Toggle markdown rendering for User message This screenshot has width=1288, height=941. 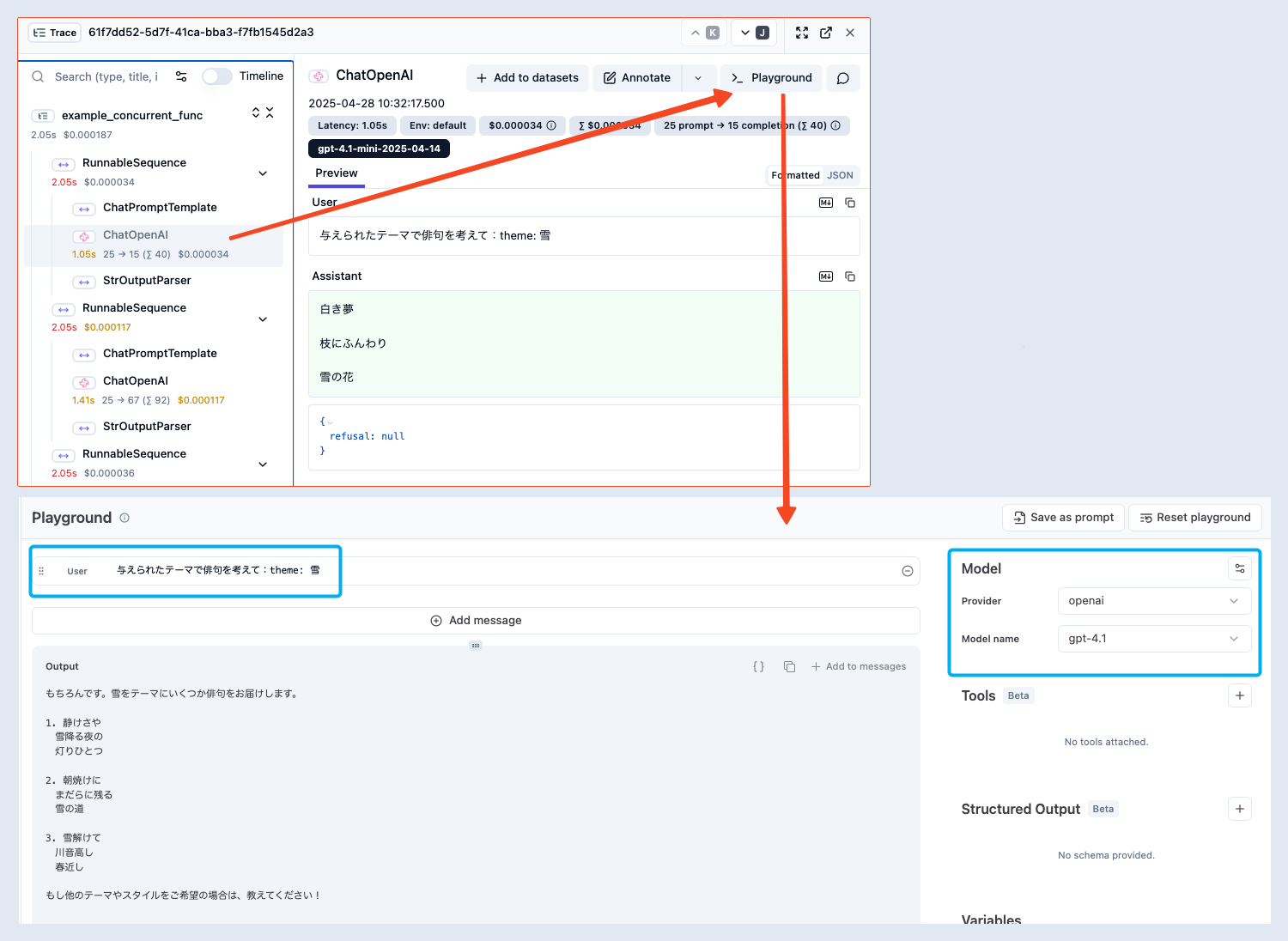point(826,203)
